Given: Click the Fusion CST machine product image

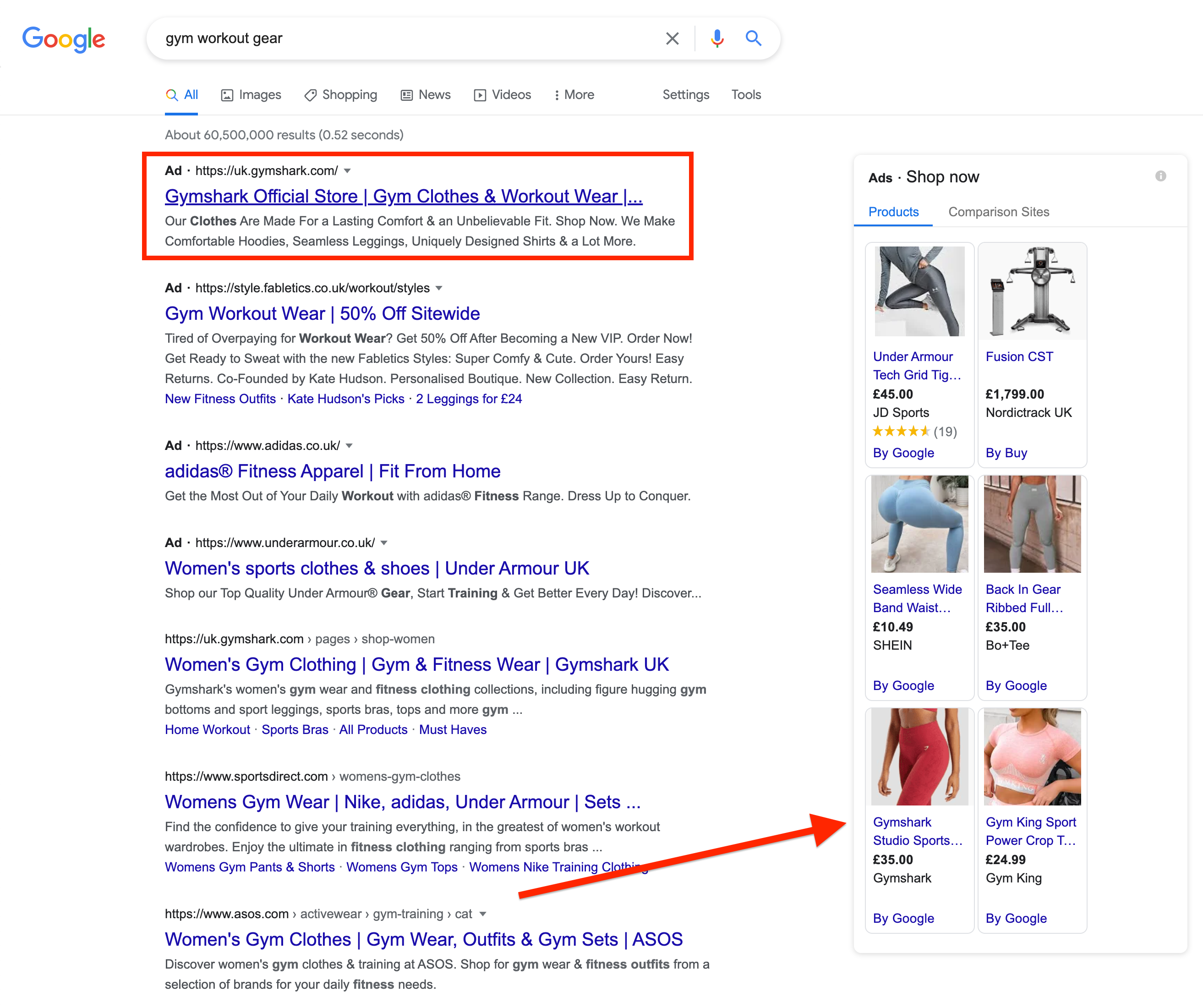Looking at the screenshot, I should pos(1033,292).
